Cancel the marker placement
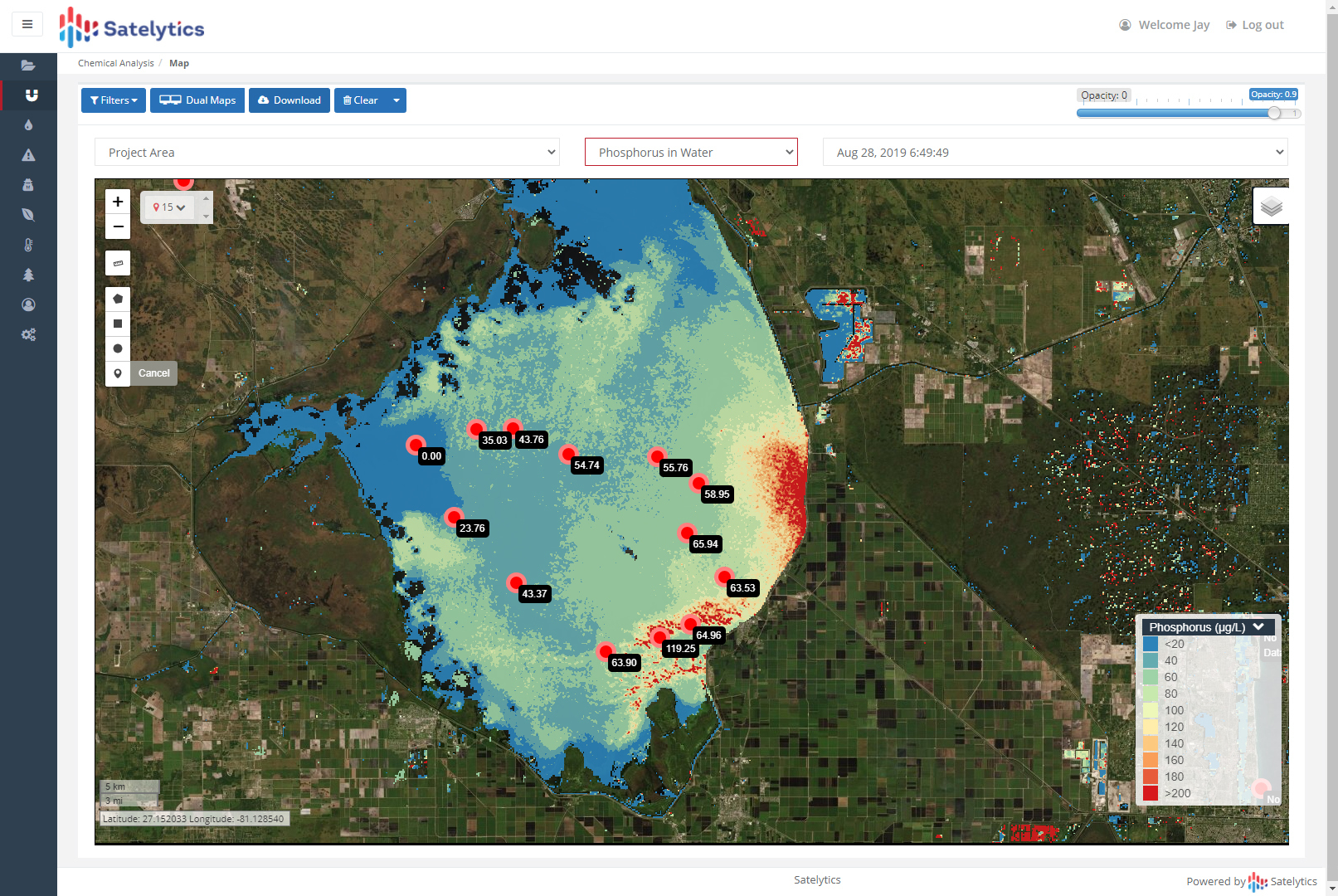This screenshot has height=896, width=1338. (154, 373)
